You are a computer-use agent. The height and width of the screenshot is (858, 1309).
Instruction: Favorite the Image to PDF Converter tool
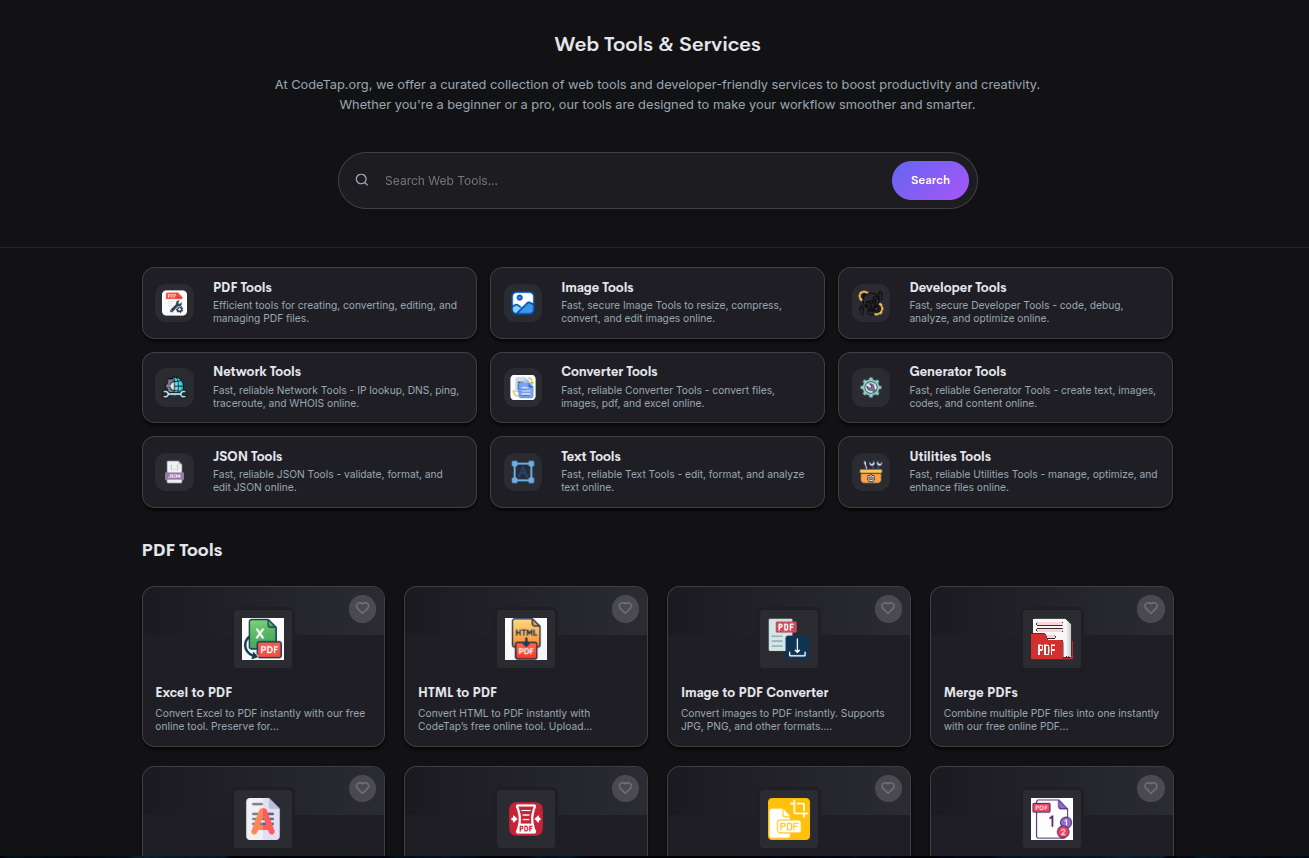pyautogui.click(x=888, y=608)
